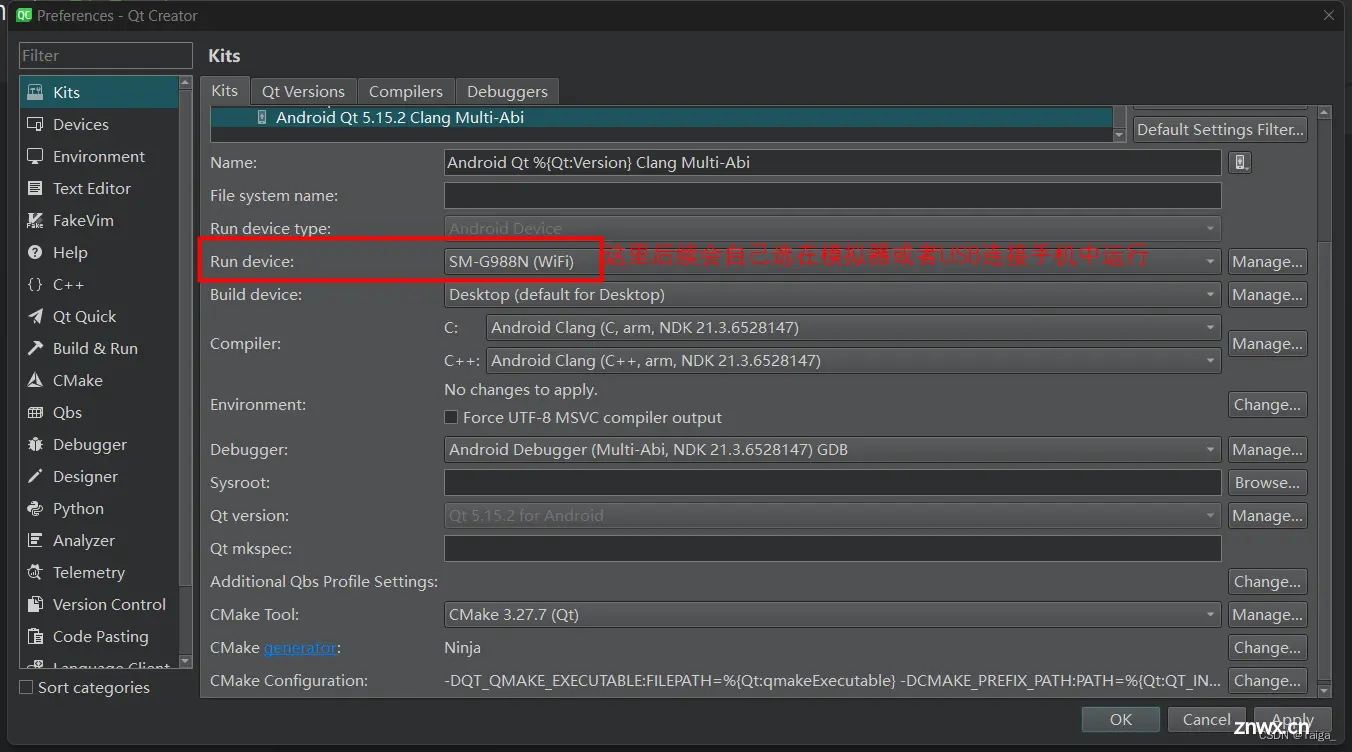Viewport: 1352px width, 752px height.
Task: Switch to Debuggers tab
Action: [507, 91]
